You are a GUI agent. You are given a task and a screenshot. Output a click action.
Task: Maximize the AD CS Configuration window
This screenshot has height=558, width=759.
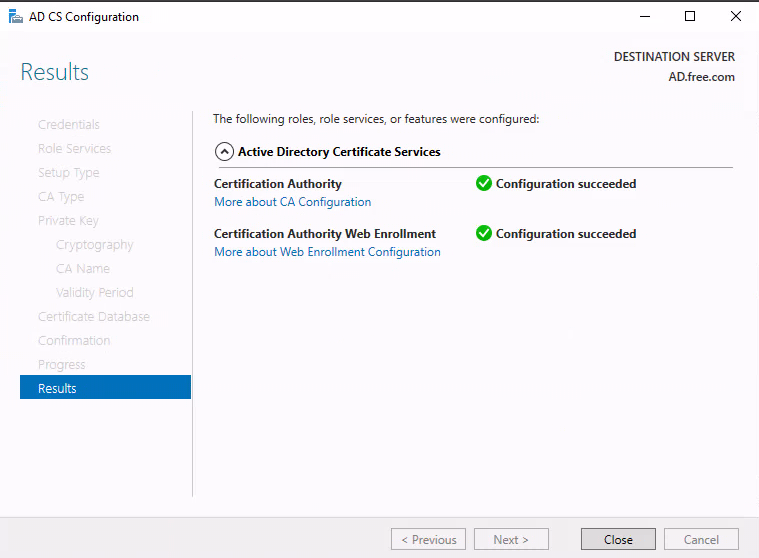click(x=690, y=16)
